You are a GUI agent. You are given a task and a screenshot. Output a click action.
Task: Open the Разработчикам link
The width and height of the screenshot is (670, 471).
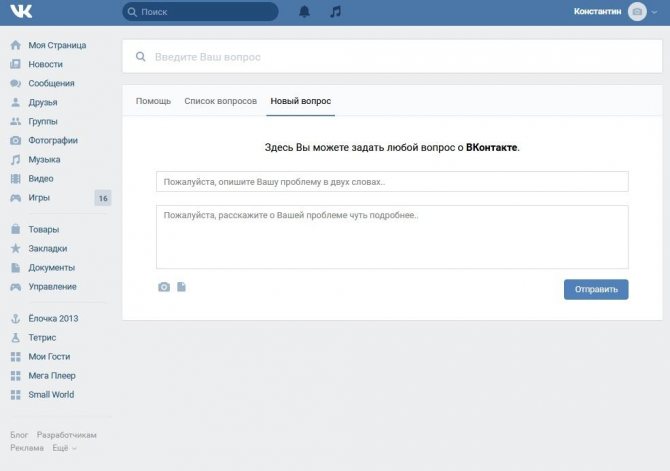[67, 435]
